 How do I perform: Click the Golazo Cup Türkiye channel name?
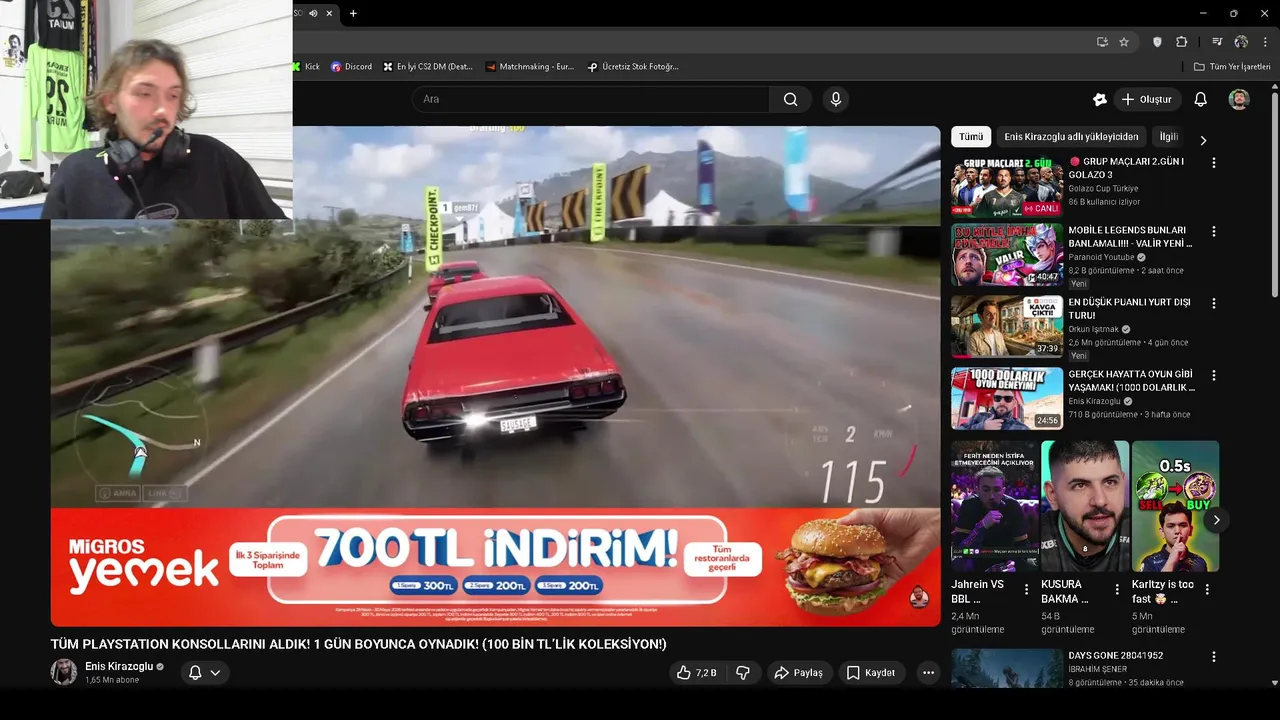point(1103,188)
